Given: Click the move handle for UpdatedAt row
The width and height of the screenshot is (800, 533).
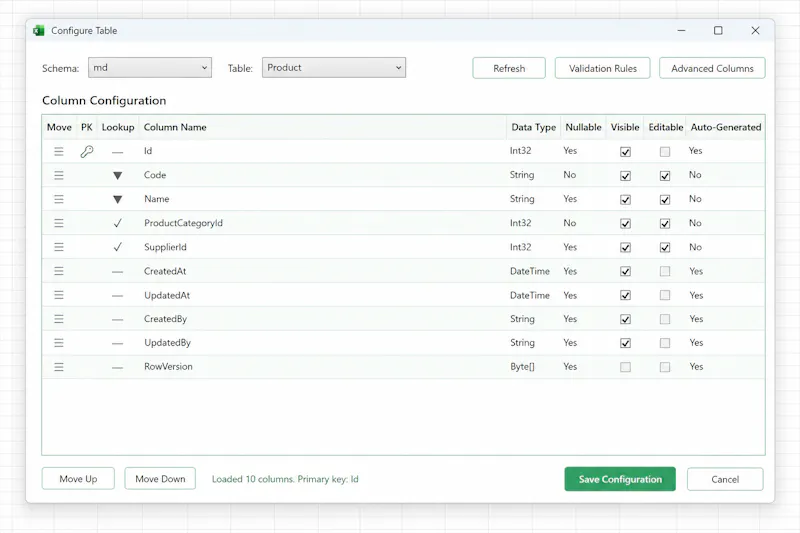Looking at the screenshot, I should tap(59, 295).
